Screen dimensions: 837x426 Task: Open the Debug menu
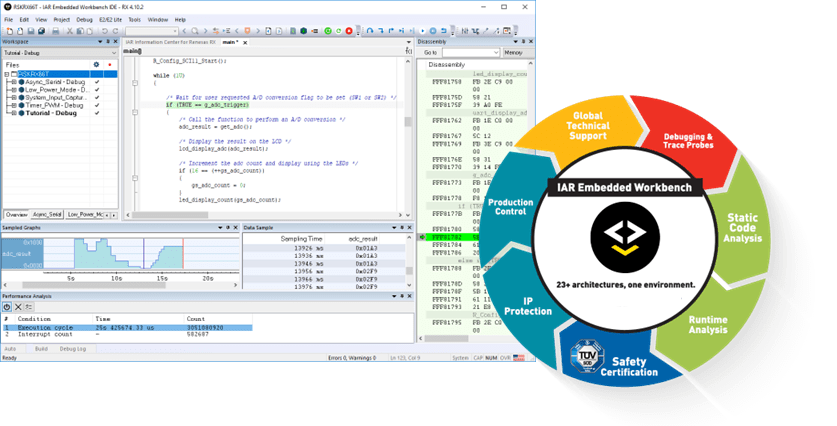[84, 20]
